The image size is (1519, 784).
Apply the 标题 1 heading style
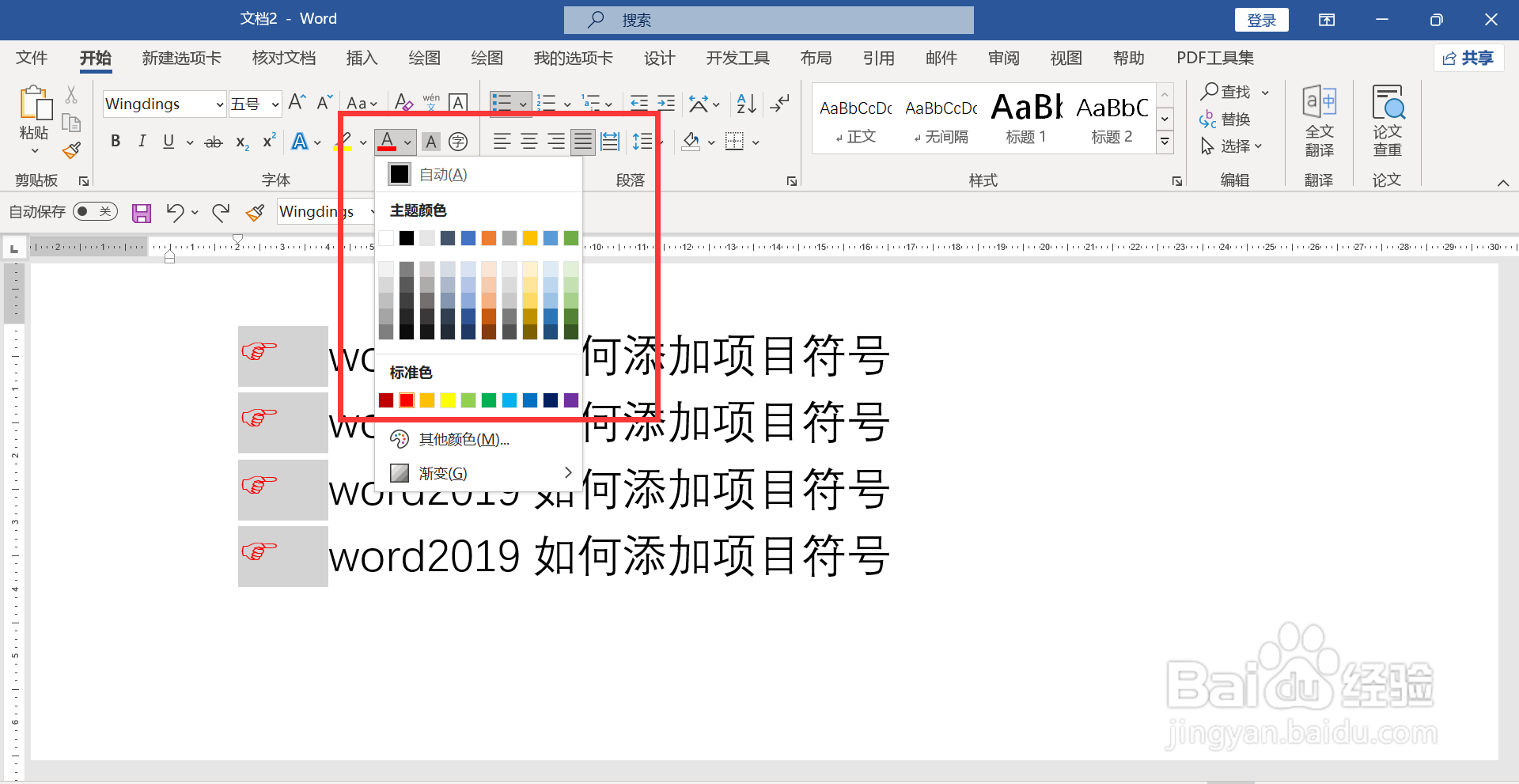click(1026, 119)
